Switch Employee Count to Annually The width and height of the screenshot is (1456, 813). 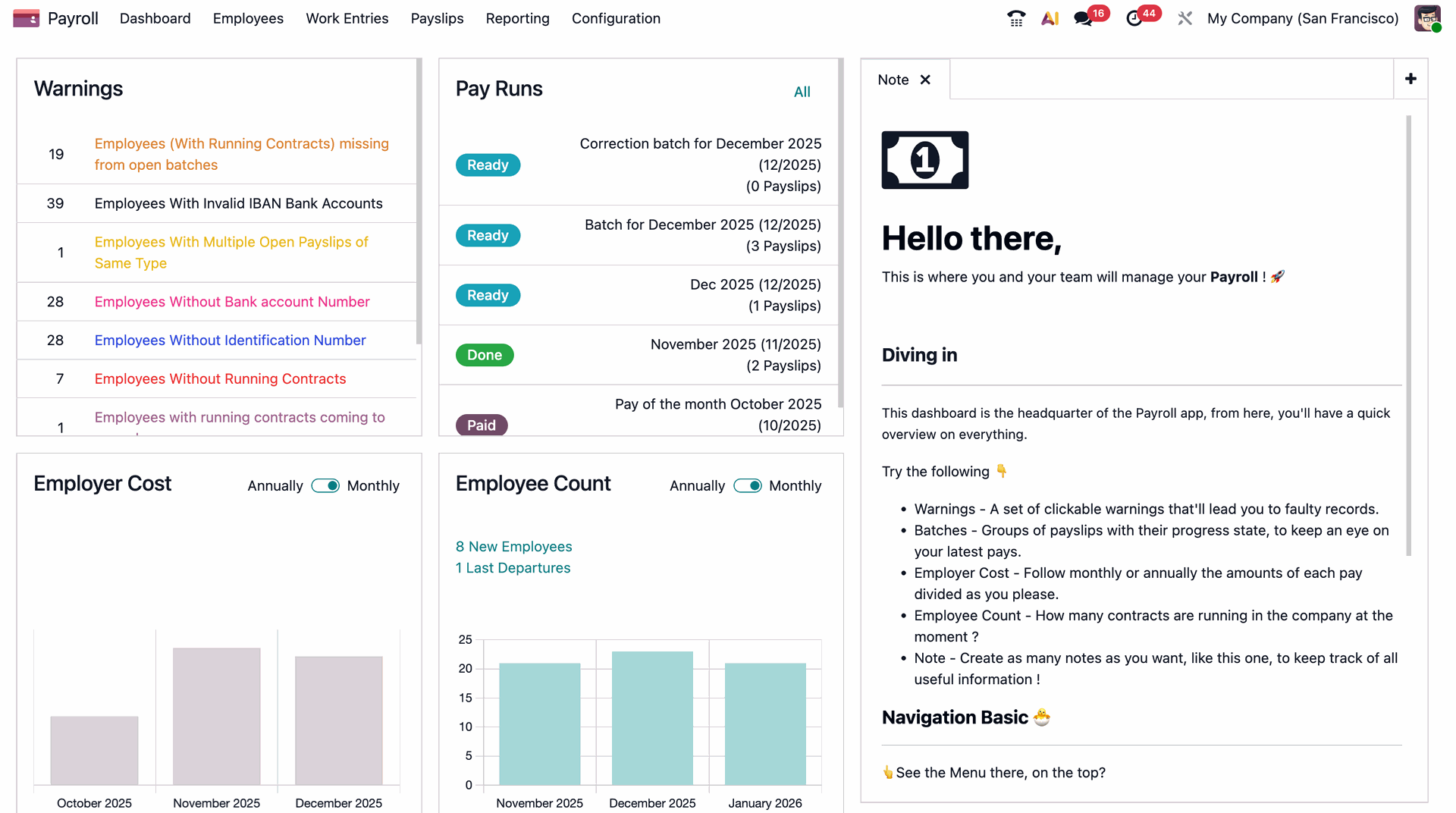696,485
